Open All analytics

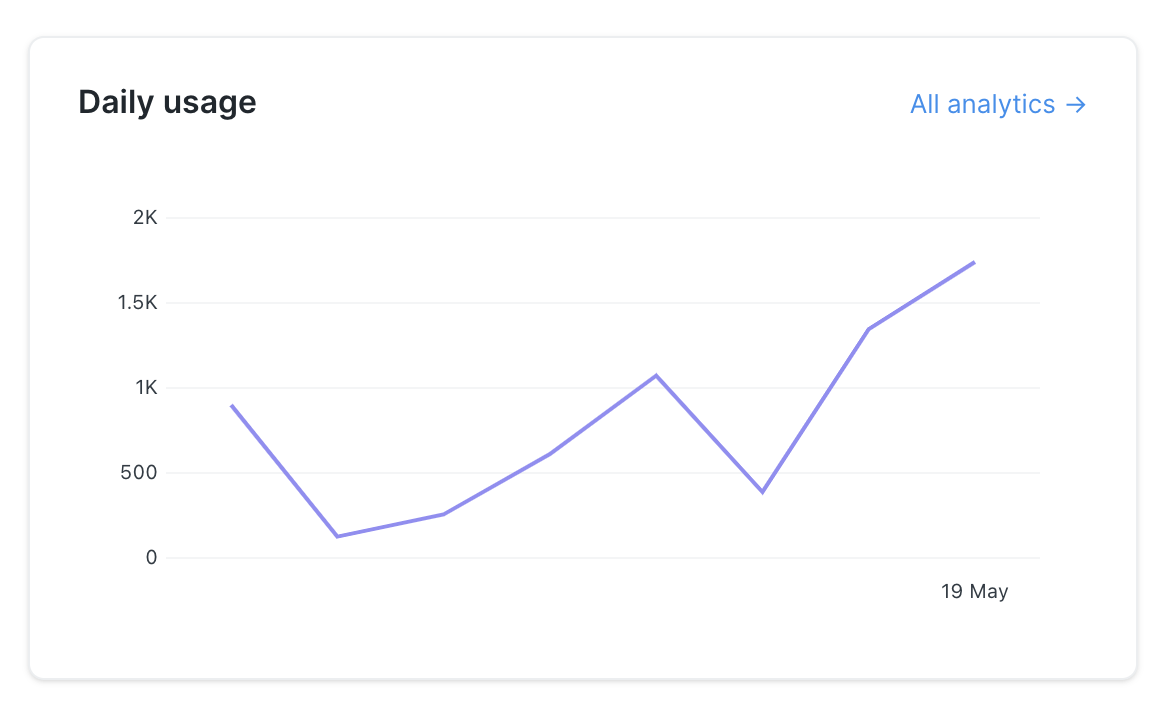pos(982,104)
